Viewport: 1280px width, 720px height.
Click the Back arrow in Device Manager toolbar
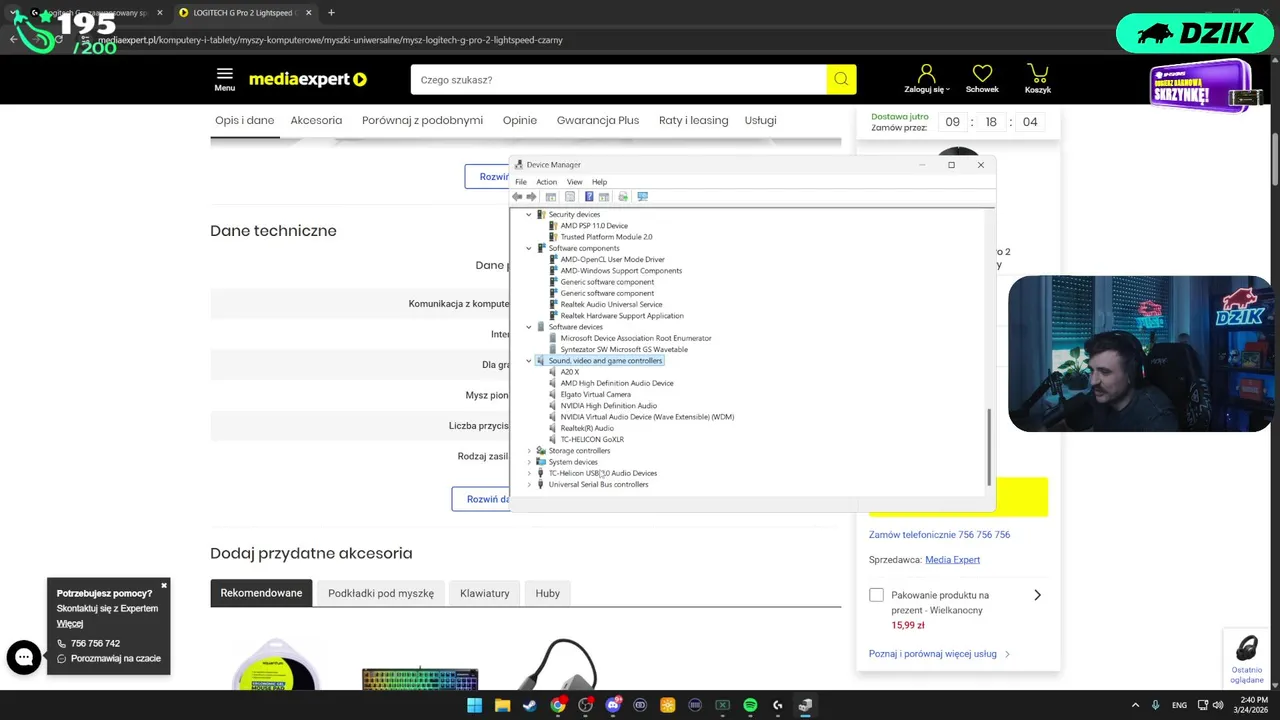click(517, 197)
